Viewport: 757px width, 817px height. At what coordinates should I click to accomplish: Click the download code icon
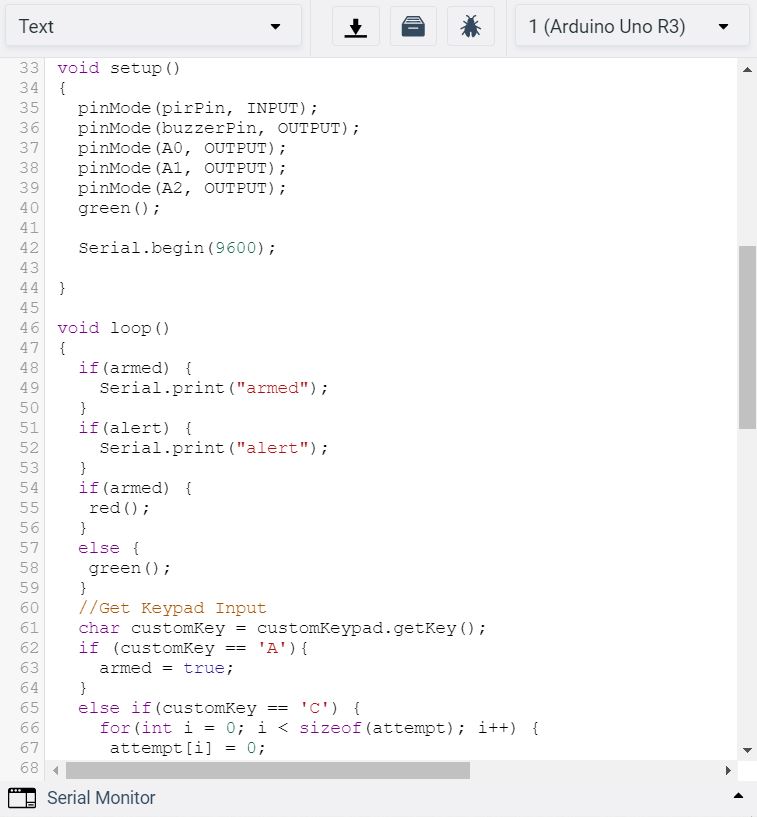tap(356, 27)
